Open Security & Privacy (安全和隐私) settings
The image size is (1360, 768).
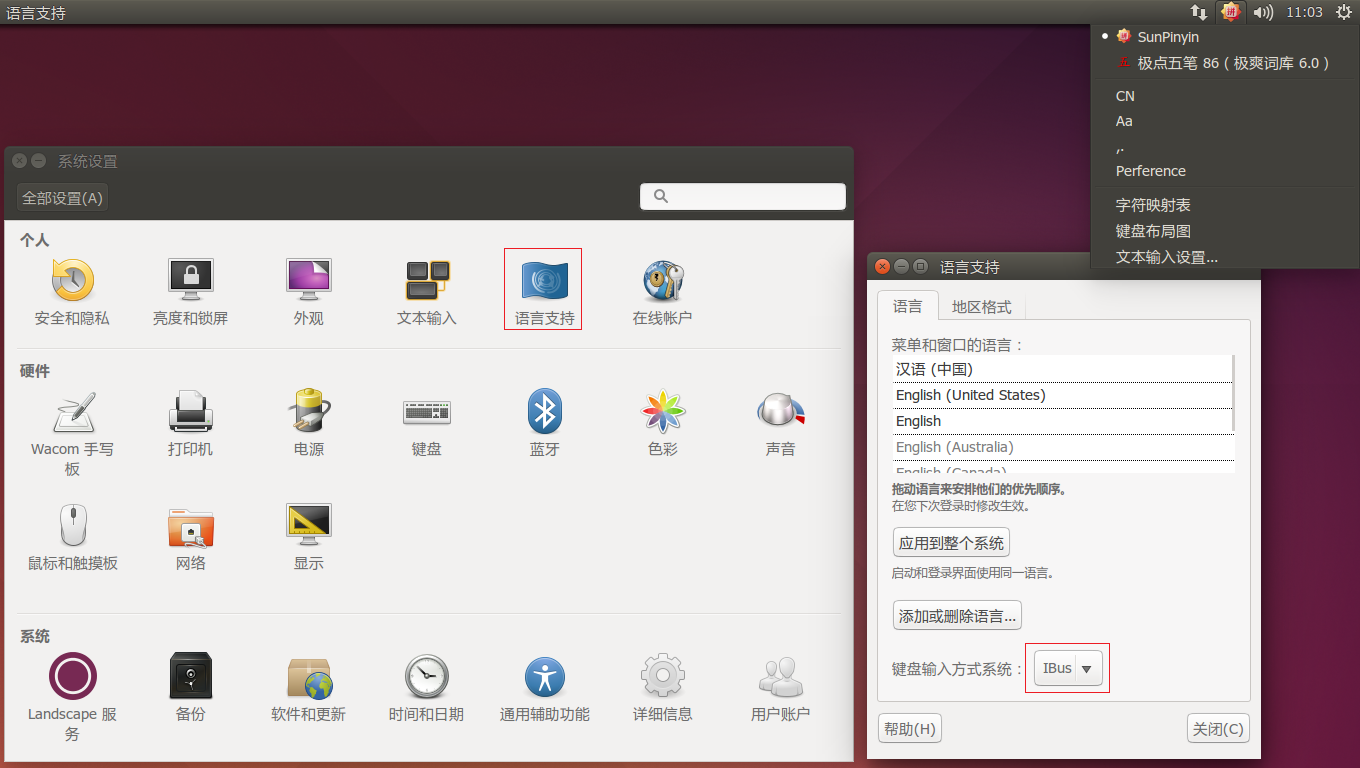(x=72, y=292)
